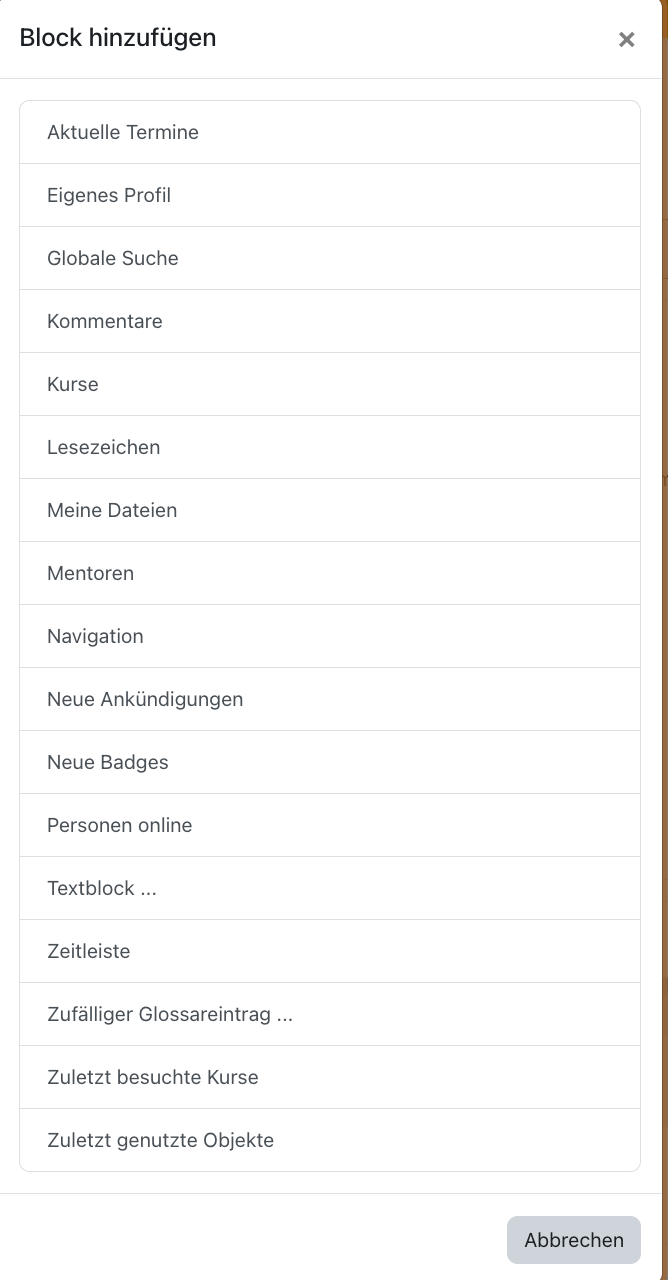The width and height of the screenshot is (668, 1280).
Task: Add the Neue Badges block
Action: click(x=330, y=762)
